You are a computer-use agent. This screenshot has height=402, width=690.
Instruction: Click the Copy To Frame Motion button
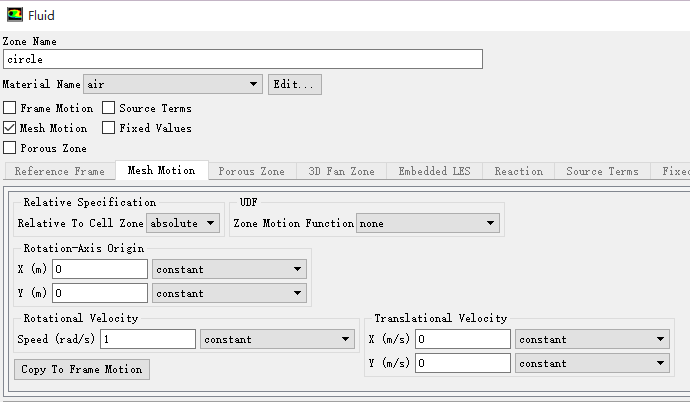point(82,369)
